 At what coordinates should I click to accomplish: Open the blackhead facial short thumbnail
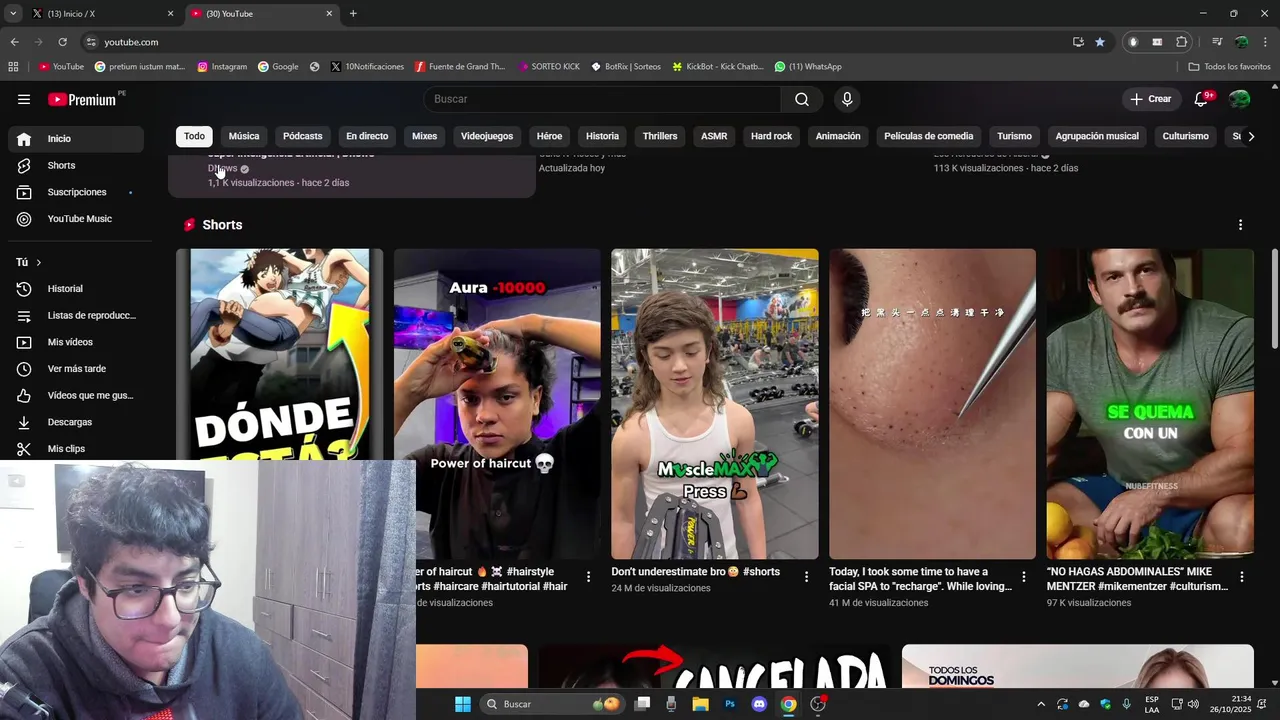[x=932, y=404]
